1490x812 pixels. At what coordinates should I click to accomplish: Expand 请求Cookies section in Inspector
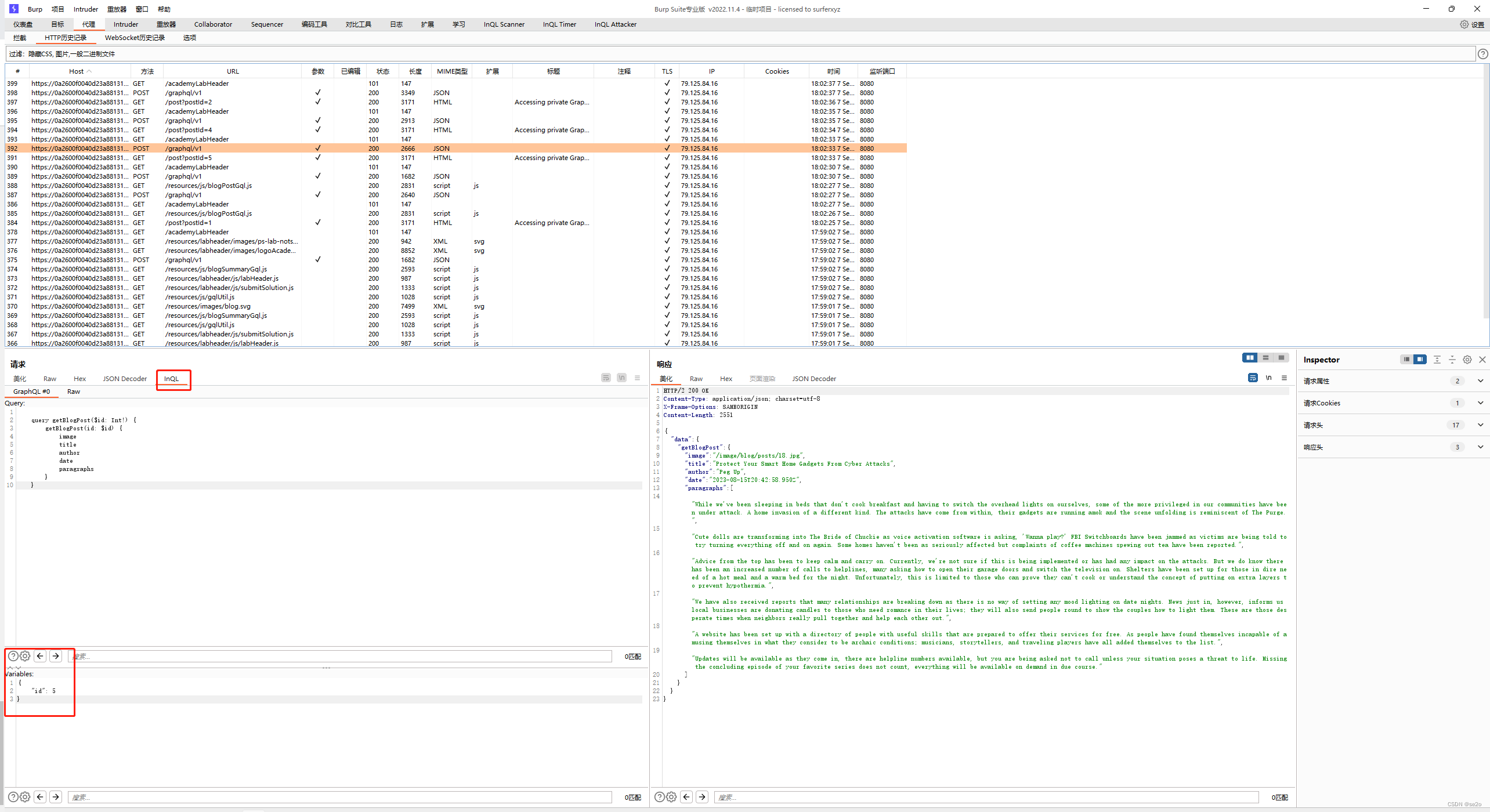1480,403
